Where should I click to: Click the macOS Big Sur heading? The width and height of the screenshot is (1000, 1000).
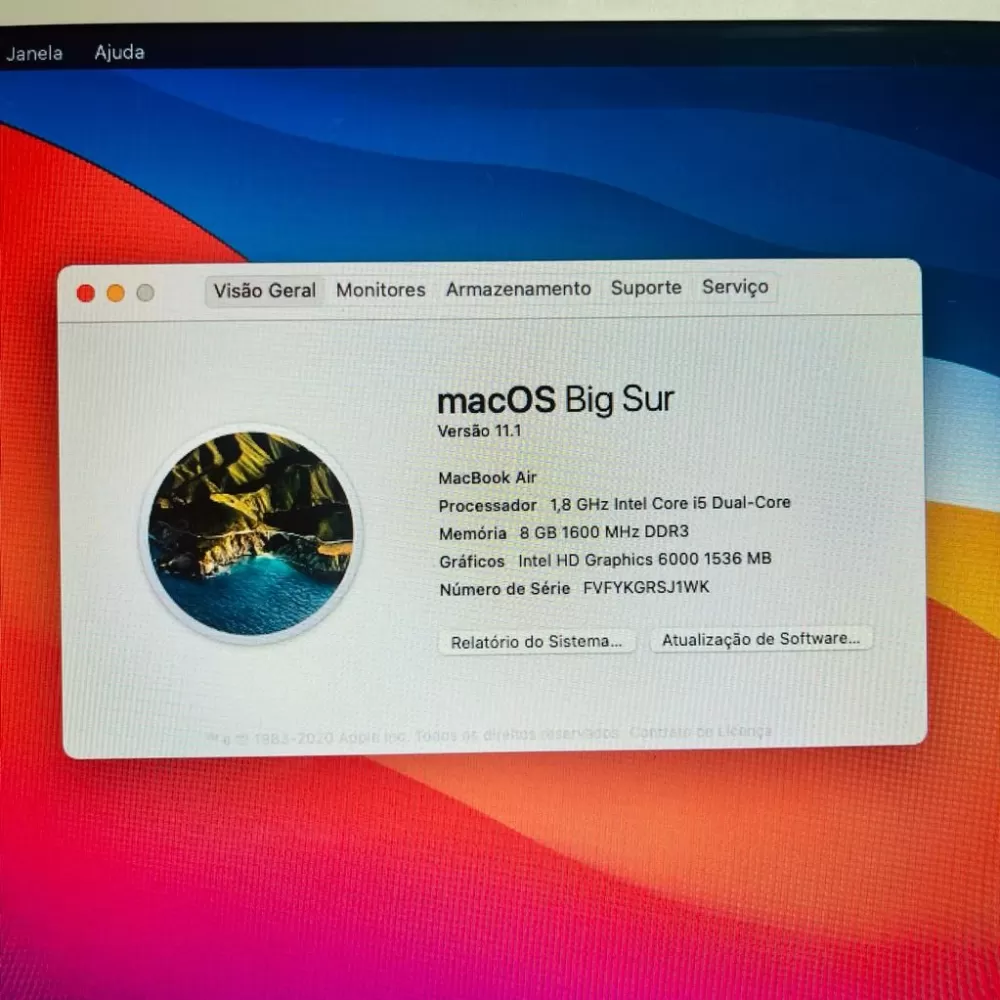555,400
